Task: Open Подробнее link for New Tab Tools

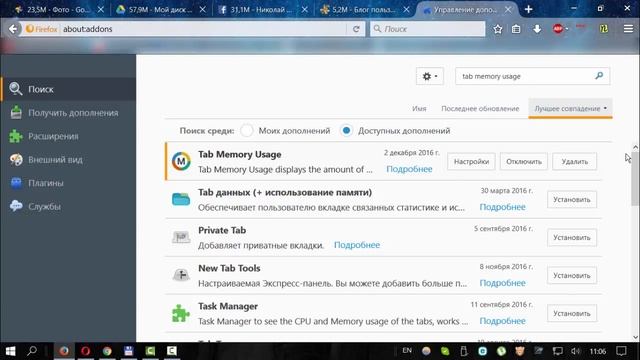Action: click(502, 283)
